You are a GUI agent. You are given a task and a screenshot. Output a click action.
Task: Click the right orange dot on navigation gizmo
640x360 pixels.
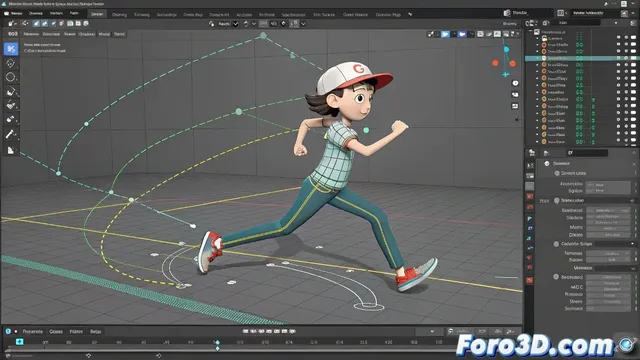pos(513,63)
